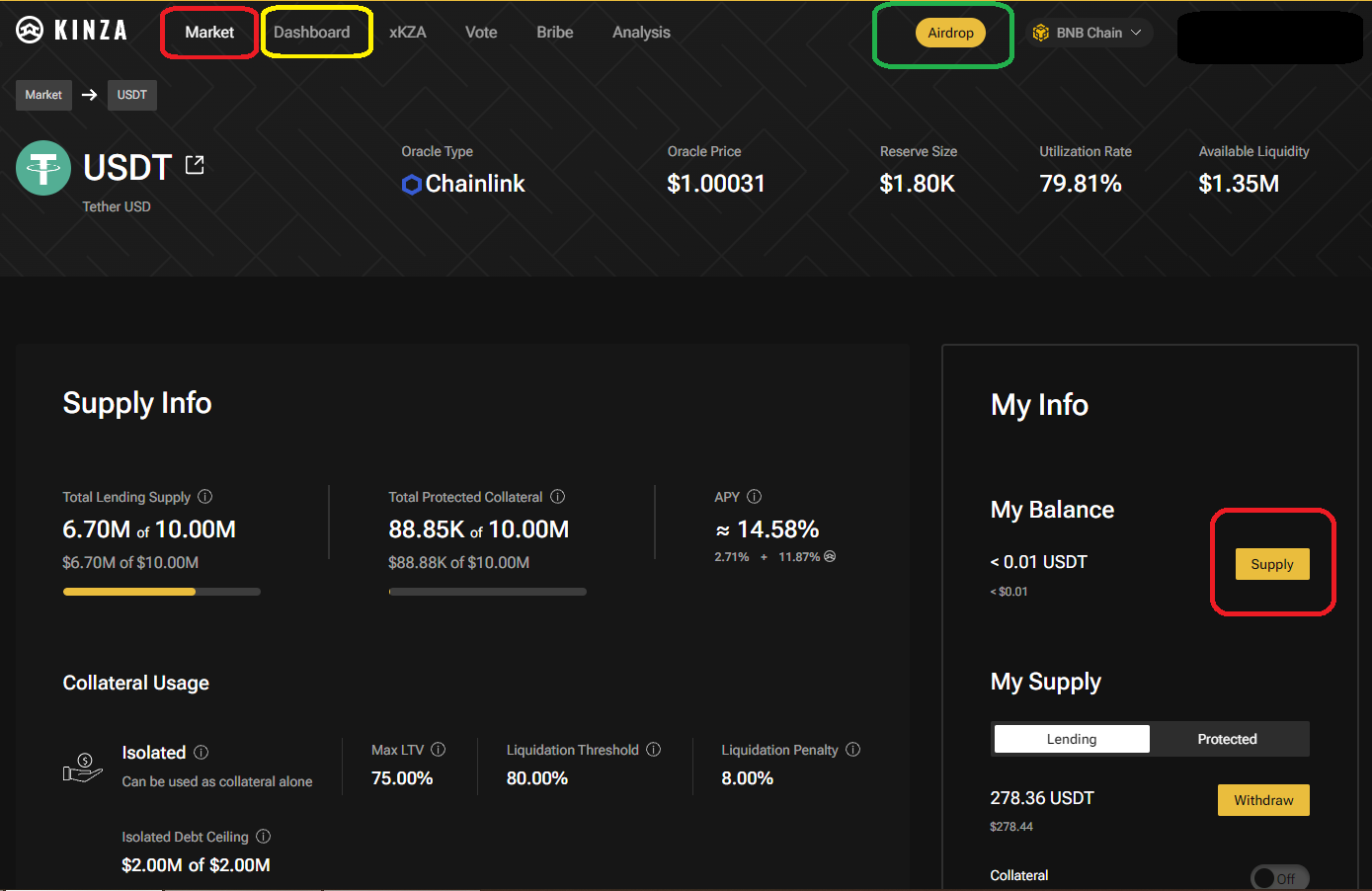Screen dimensions: 1372x891
Task: Click the 278.36 USDT supply amount
Action: tap(1042, 798)
